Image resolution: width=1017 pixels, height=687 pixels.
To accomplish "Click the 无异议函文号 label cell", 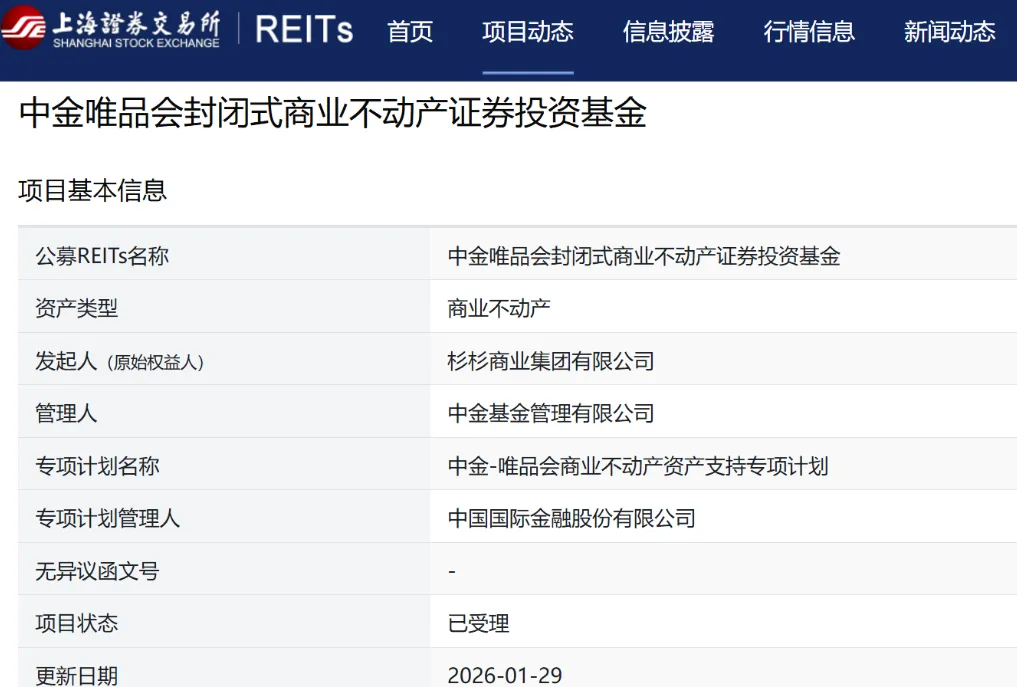I will tap(224, 571).
